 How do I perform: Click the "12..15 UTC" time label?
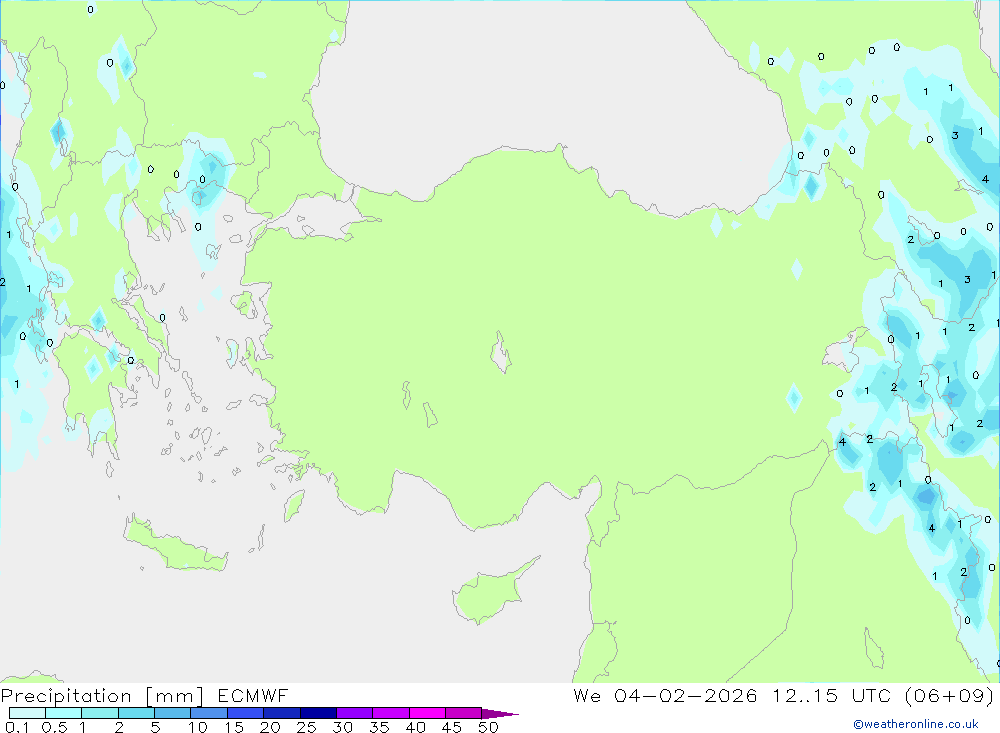(832, 695)
